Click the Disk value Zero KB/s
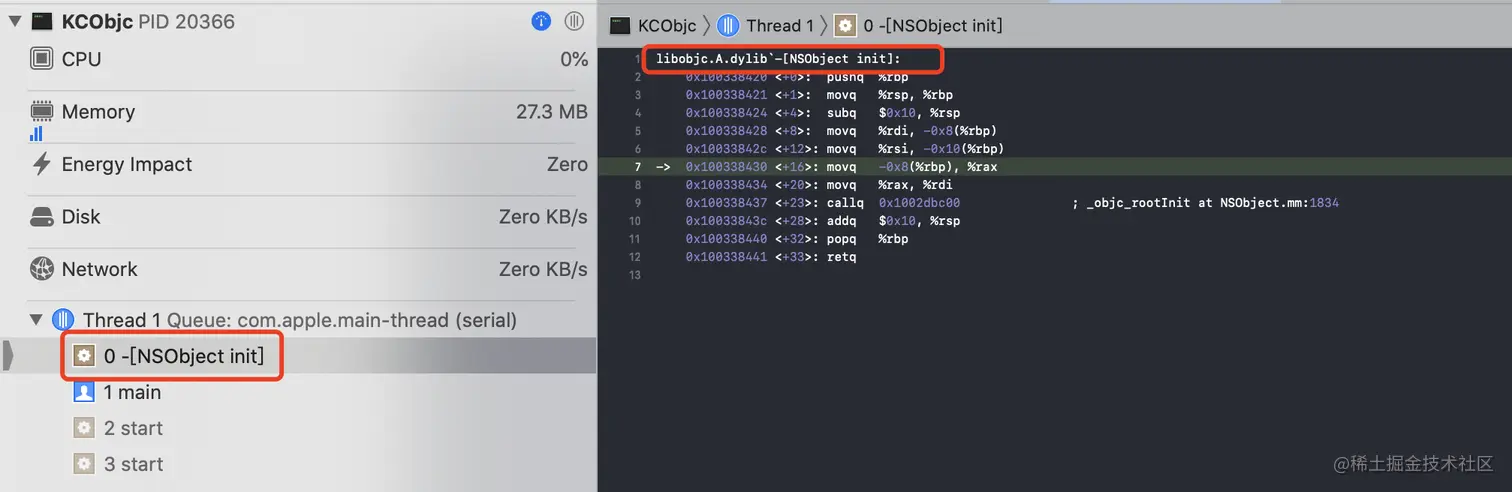The width and height of the screenshot is (1512, 492). (x=543, y=217)
